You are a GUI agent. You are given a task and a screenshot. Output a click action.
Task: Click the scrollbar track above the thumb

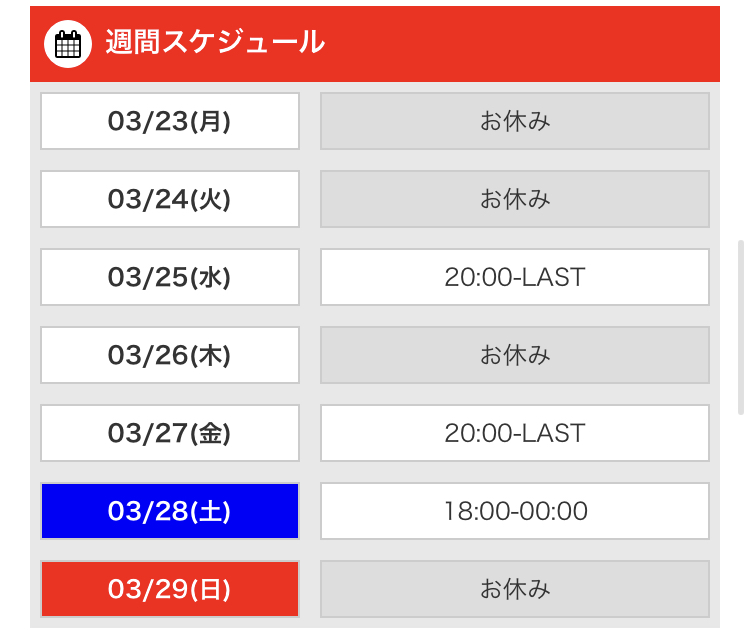point(741,122)
